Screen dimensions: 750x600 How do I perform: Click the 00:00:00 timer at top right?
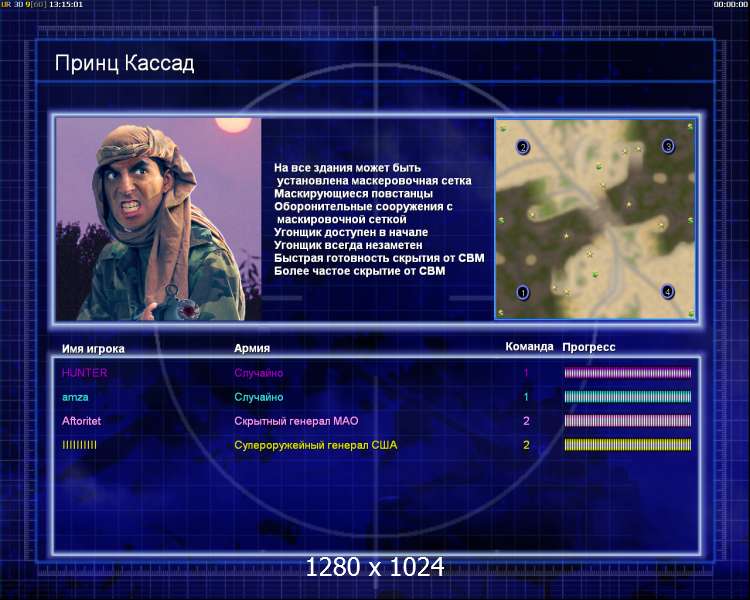[730, 4]
